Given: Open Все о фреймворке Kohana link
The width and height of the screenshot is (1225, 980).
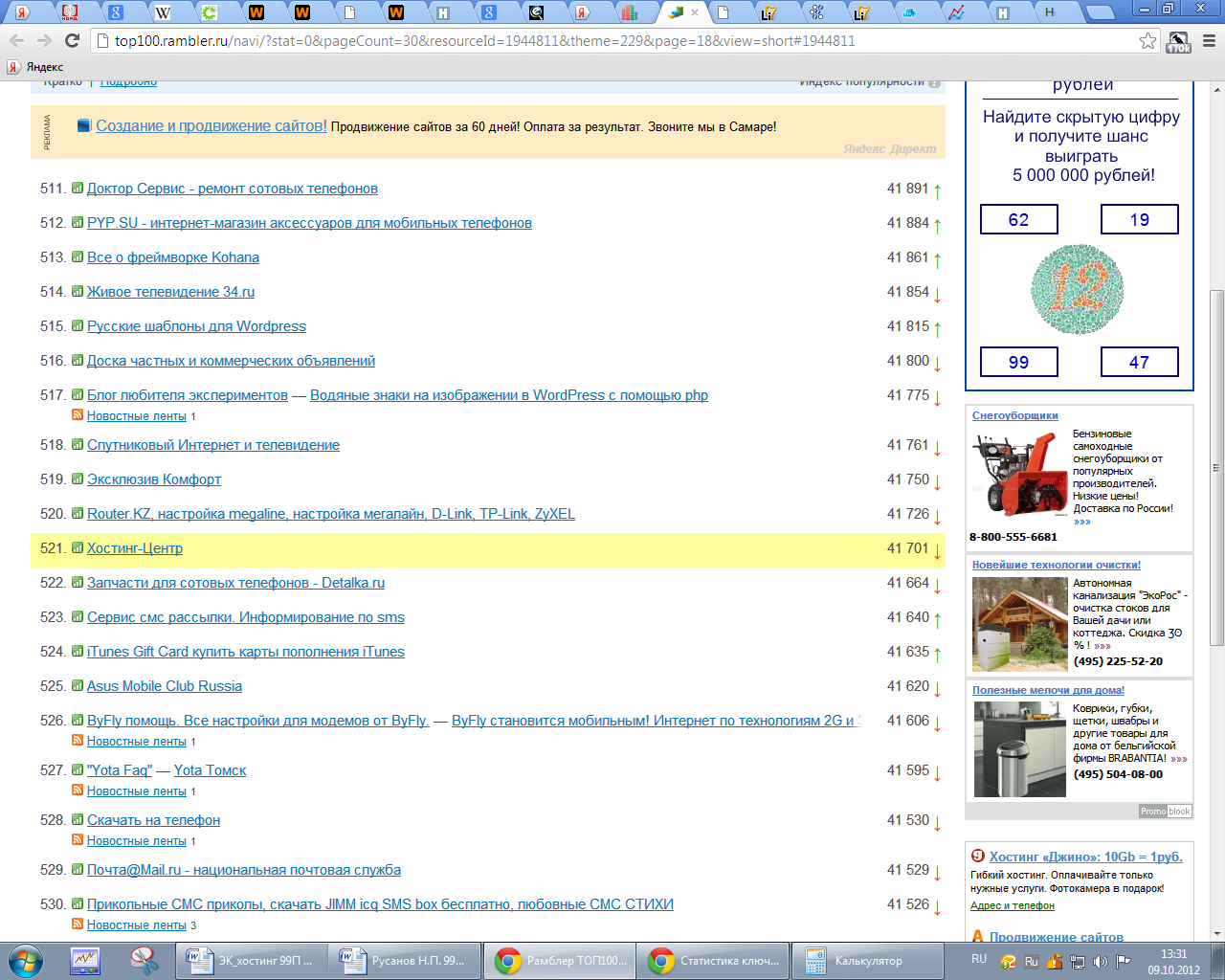Looking at the screenshot, I should pos(173,257).
